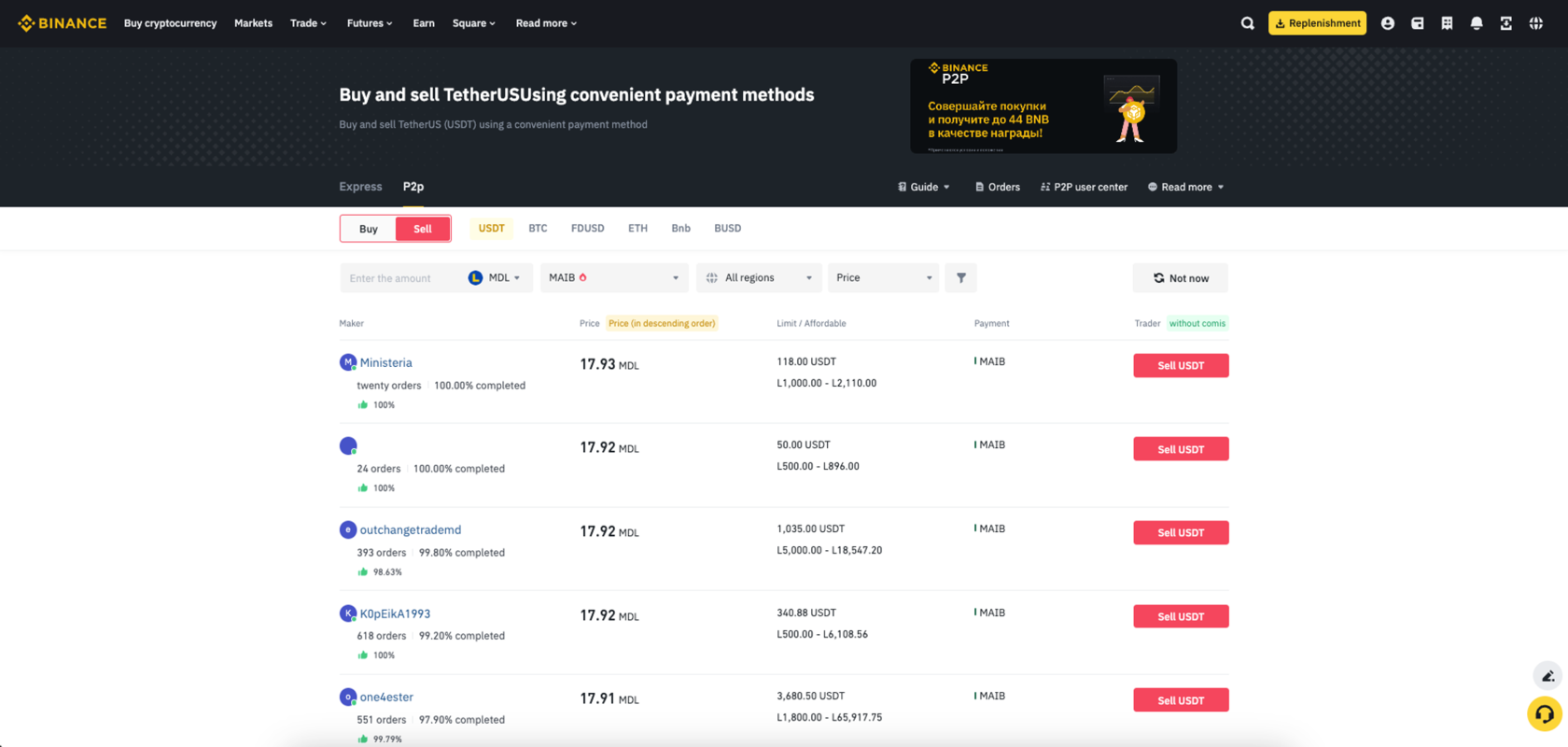Click Sell USDT for outchangetrademd

tap(1181, 532)
